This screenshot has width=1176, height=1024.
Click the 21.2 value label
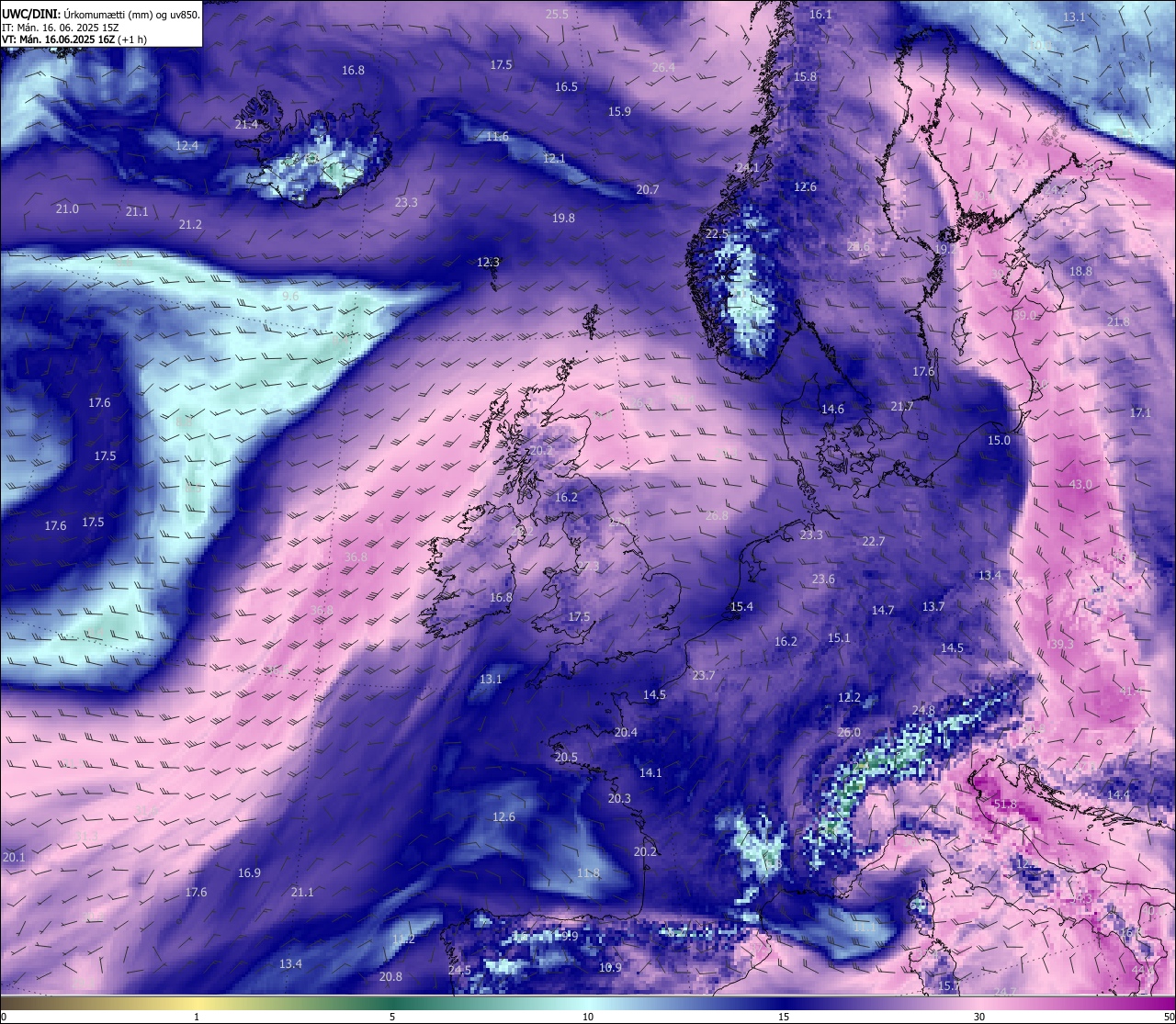coord(190,224)
